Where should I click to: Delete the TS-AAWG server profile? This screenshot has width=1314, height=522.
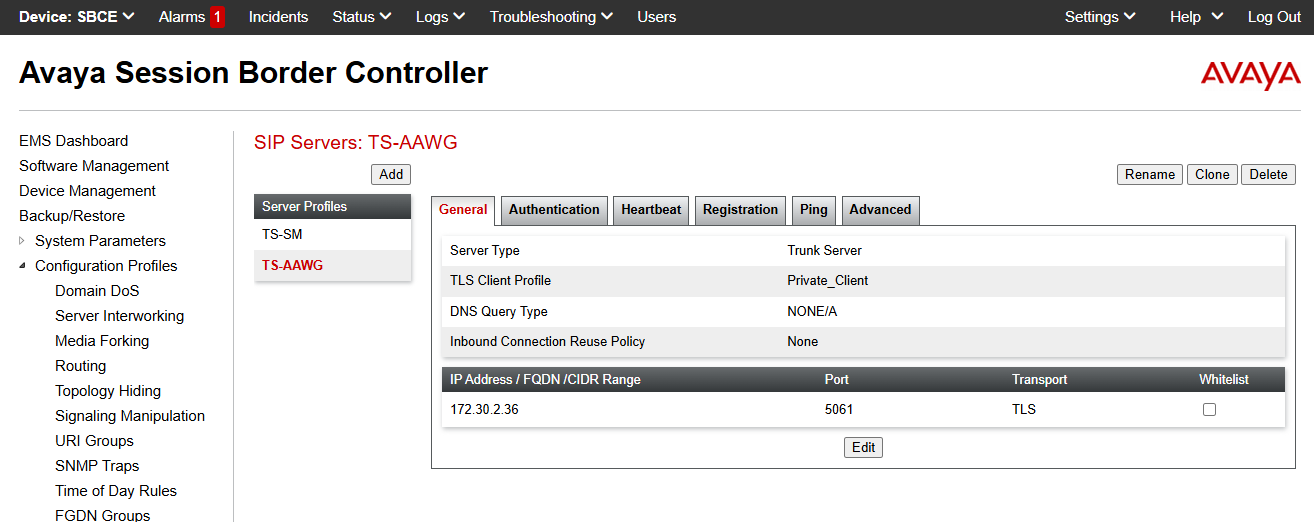tap(1268, 174)
